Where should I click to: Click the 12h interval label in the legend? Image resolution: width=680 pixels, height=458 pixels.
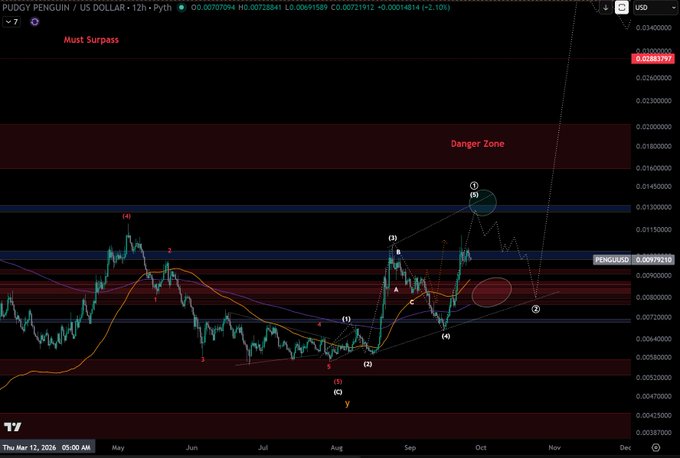(139, 7)
